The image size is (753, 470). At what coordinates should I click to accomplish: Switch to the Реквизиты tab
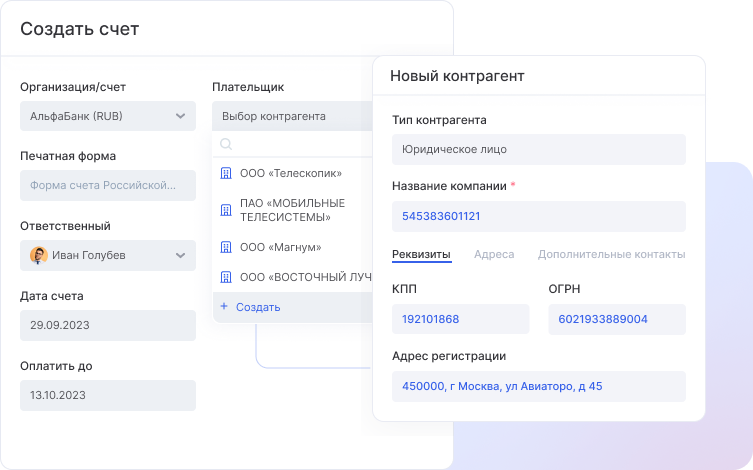click(421, 254)
